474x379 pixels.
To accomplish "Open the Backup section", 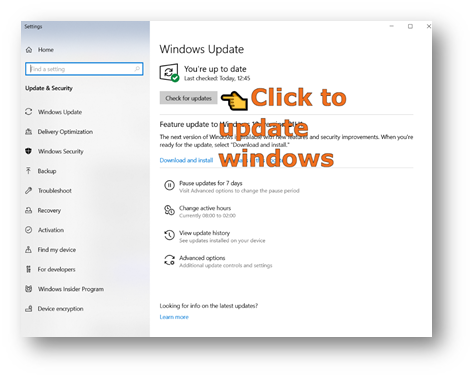I will pyautogui.click(x=47, y=171).
